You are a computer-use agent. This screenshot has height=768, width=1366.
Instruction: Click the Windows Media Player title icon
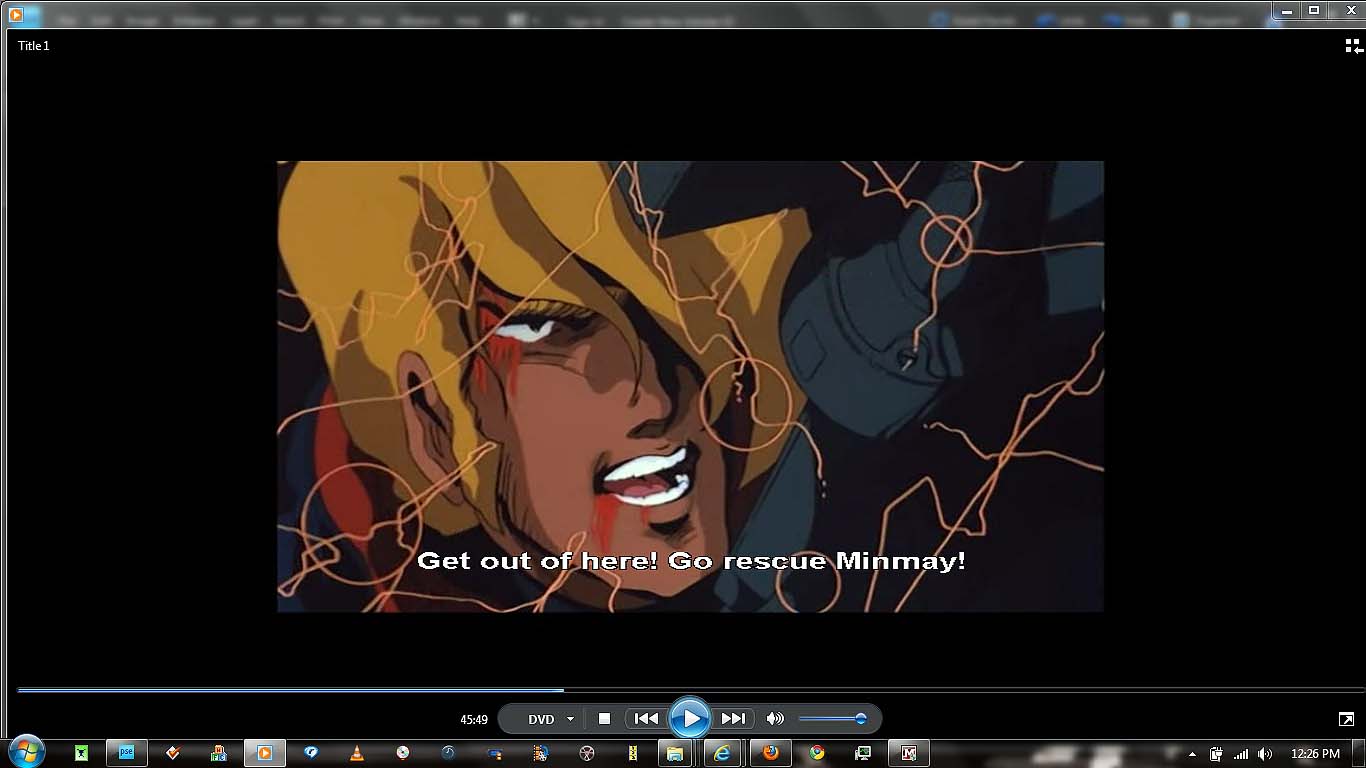click(16, 14)
